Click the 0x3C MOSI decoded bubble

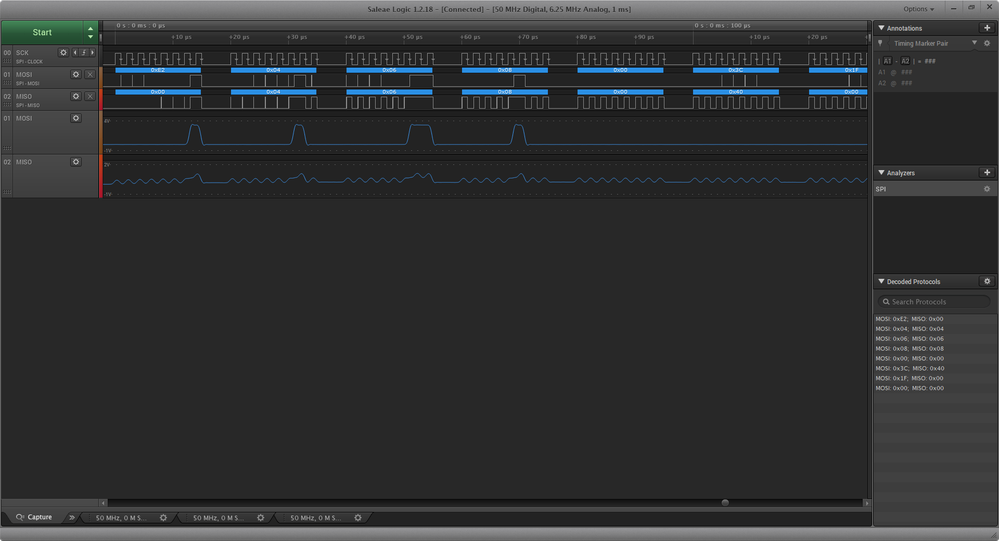[x=736, y=70]
